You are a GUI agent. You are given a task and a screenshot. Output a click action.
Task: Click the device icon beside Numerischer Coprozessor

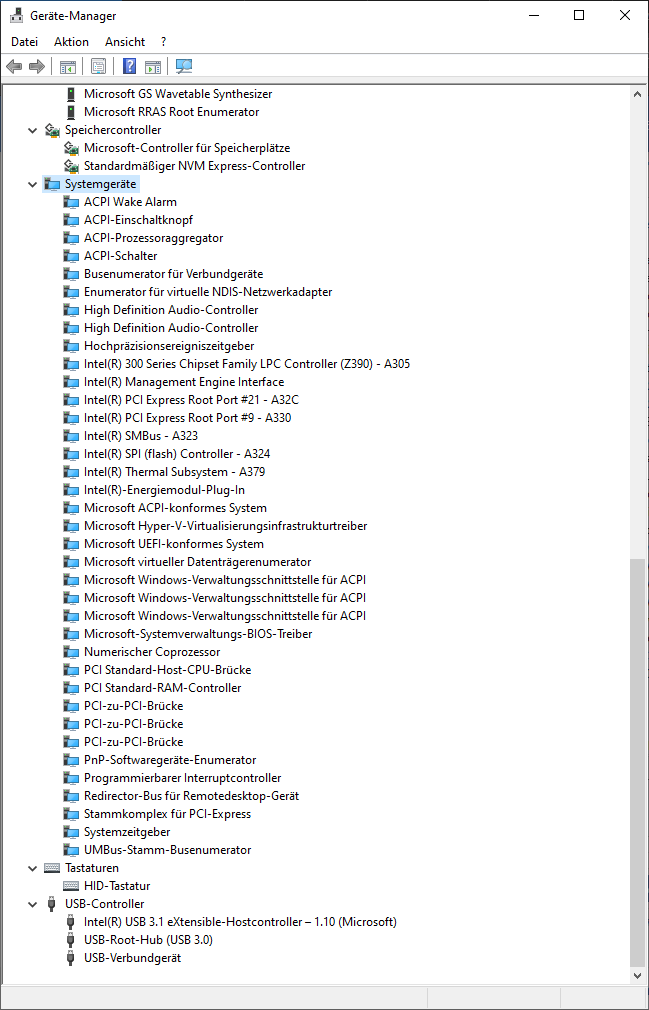coord(71,652)
